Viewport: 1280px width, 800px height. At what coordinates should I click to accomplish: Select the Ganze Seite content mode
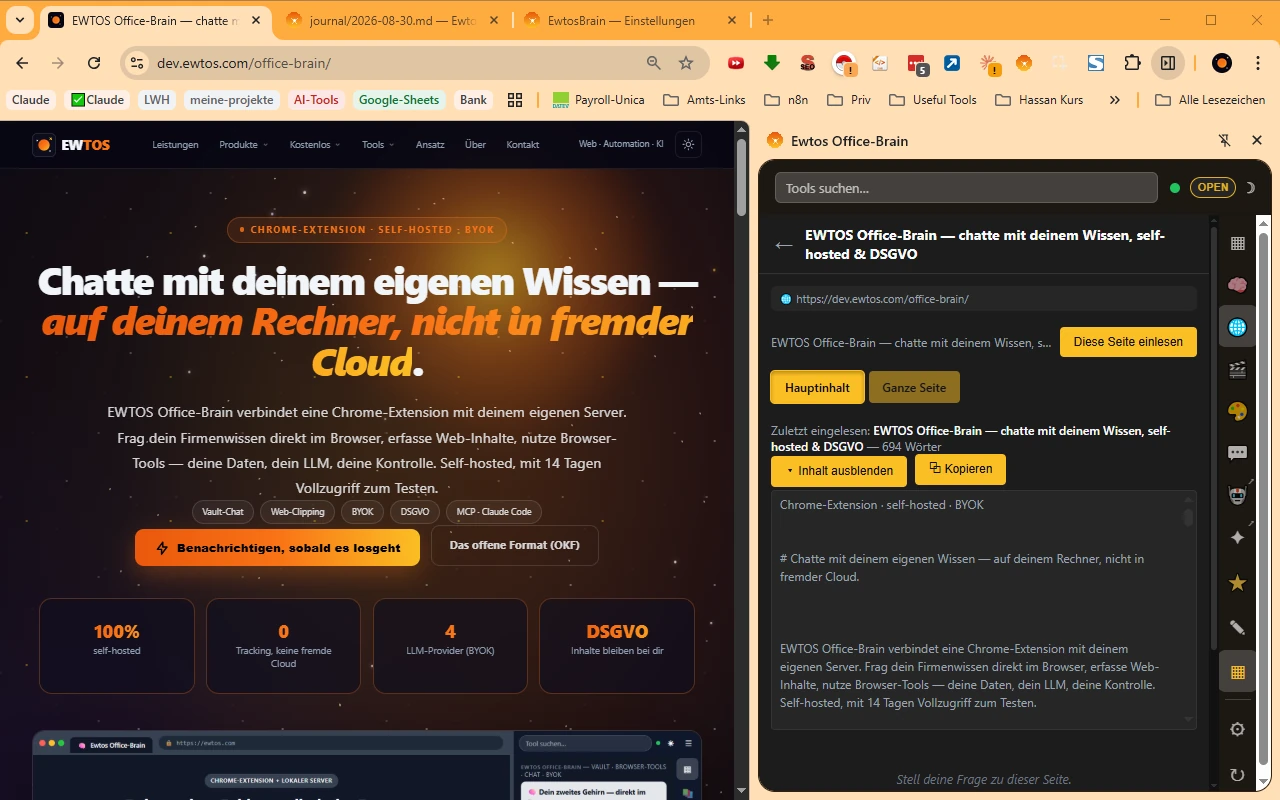[x=914, y=387]
